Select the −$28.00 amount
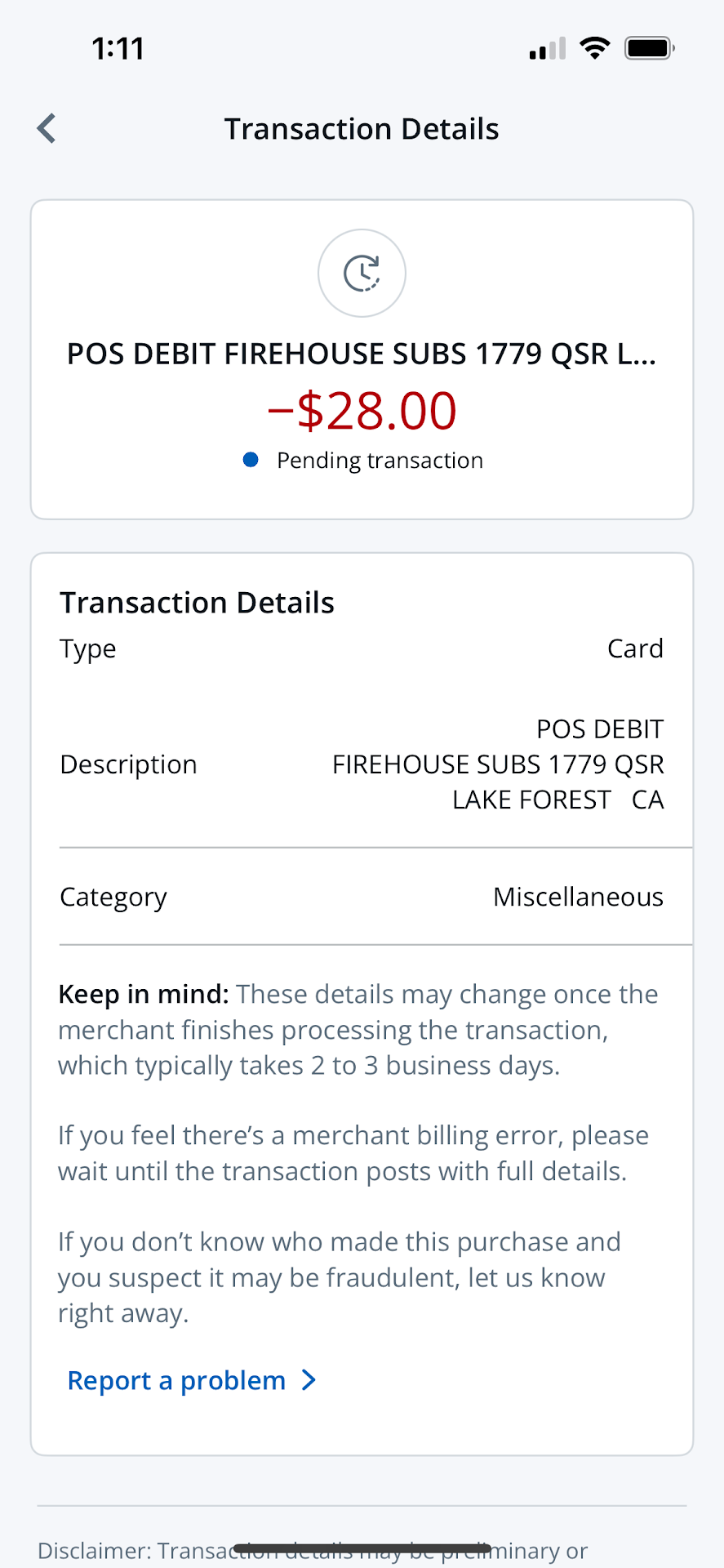The height and width of the screenshot is (1568, 724). point(362,410)
